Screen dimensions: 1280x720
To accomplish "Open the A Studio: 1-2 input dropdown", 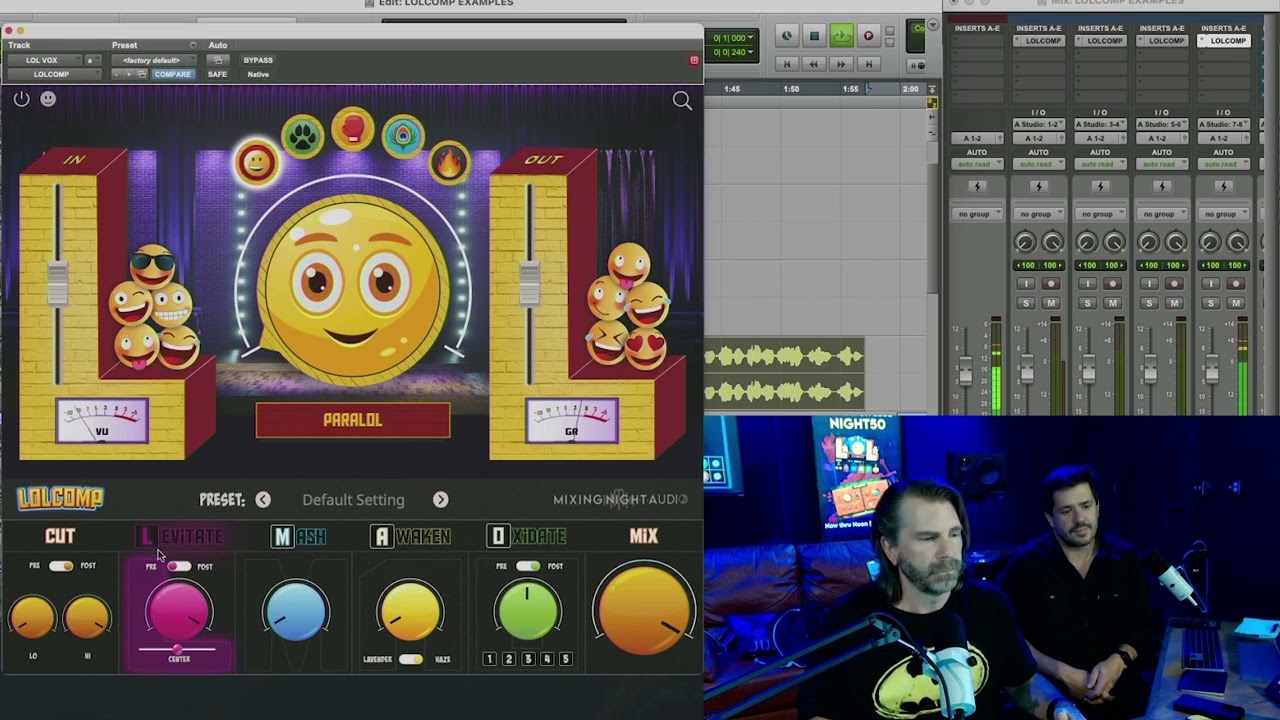I will click(x=1039, y=124).
